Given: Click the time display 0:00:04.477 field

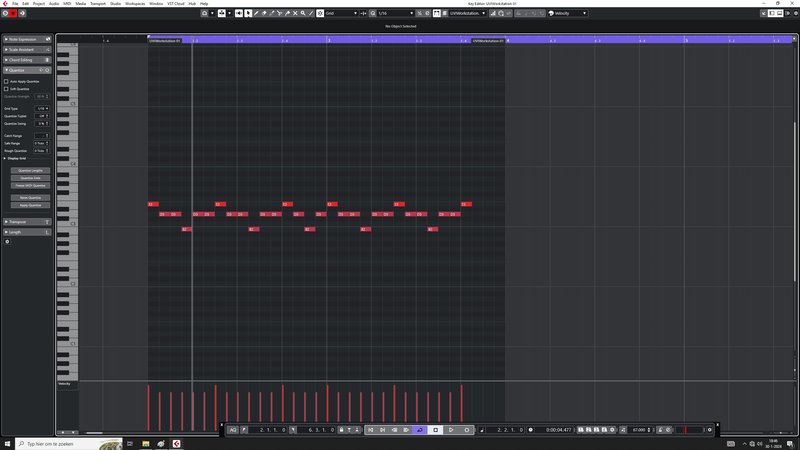Looking at the screenshot, I should 559,430.
